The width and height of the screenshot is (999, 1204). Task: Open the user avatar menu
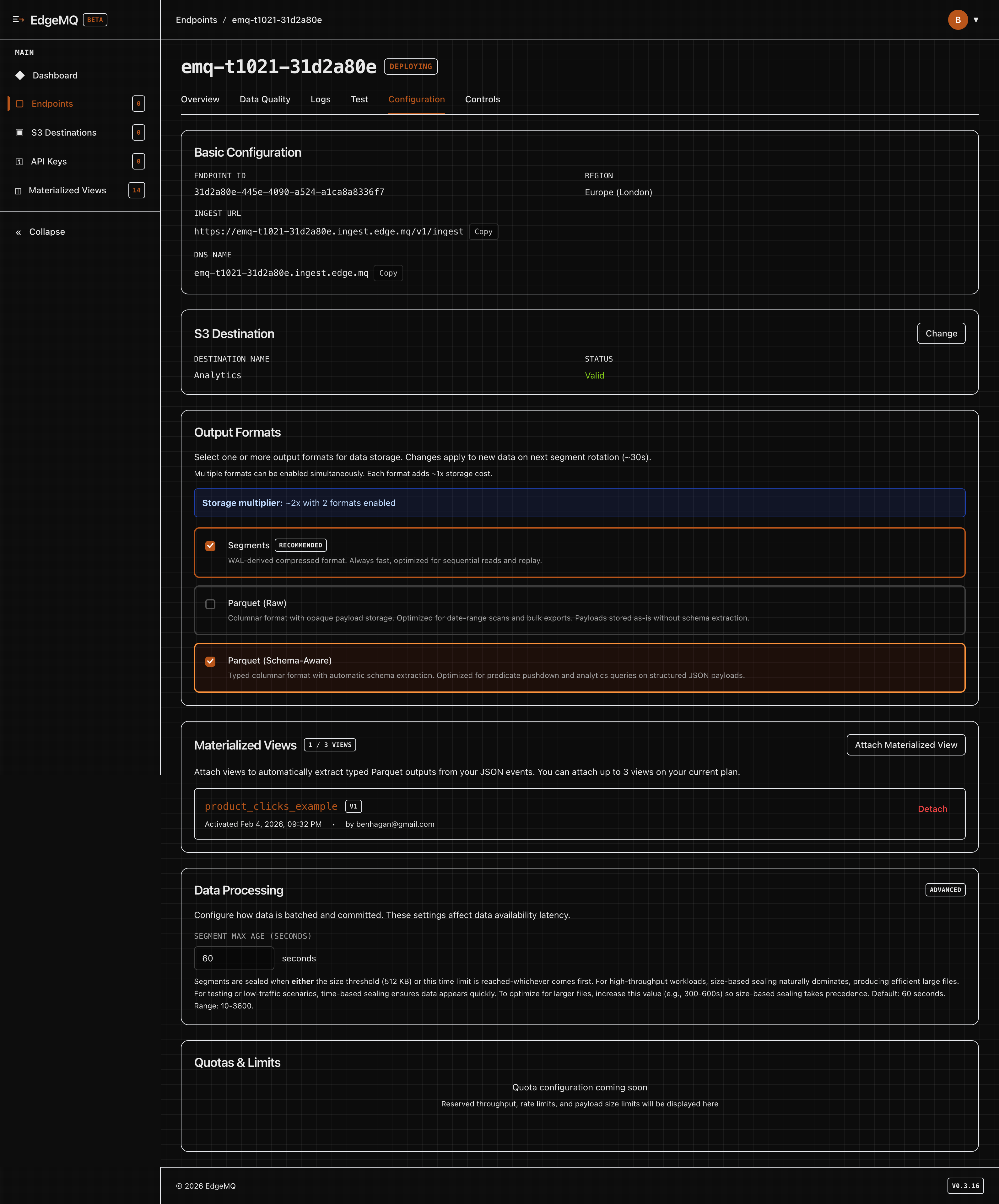point(958,19)
